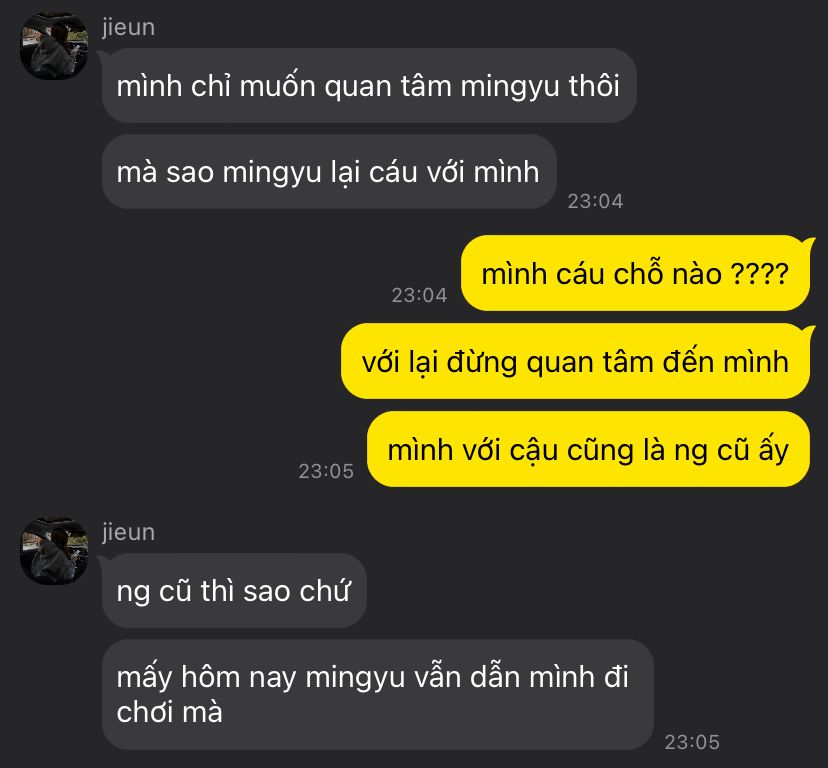Select sent message 'với lại đừng quan tâm đến mình'
This screenshot has height=768, width=828.
(x=575, y=361)
